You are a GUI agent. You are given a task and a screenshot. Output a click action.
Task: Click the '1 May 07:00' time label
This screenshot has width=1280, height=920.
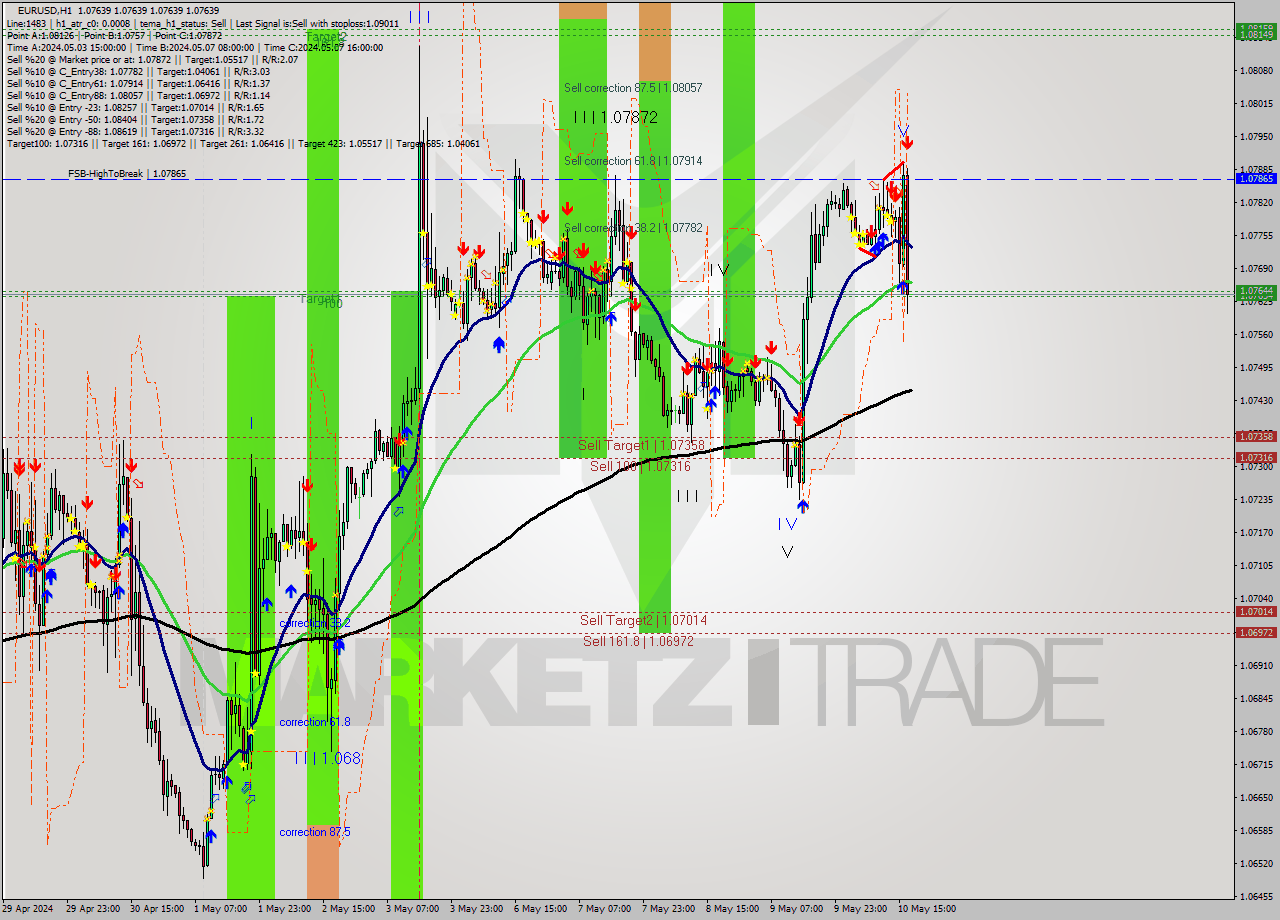220,909
